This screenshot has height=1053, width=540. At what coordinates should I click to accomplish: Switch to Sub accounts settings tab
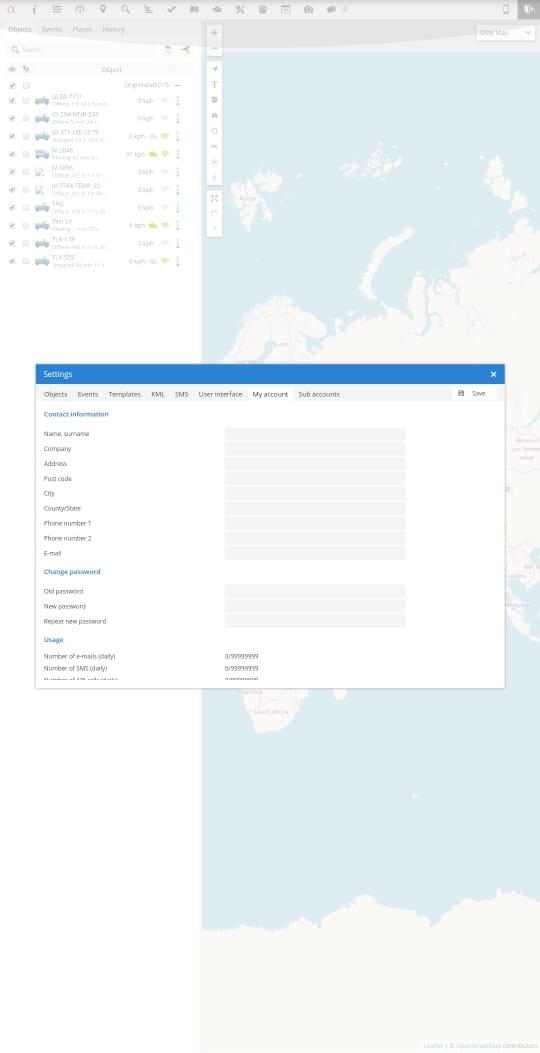[319, 394]
